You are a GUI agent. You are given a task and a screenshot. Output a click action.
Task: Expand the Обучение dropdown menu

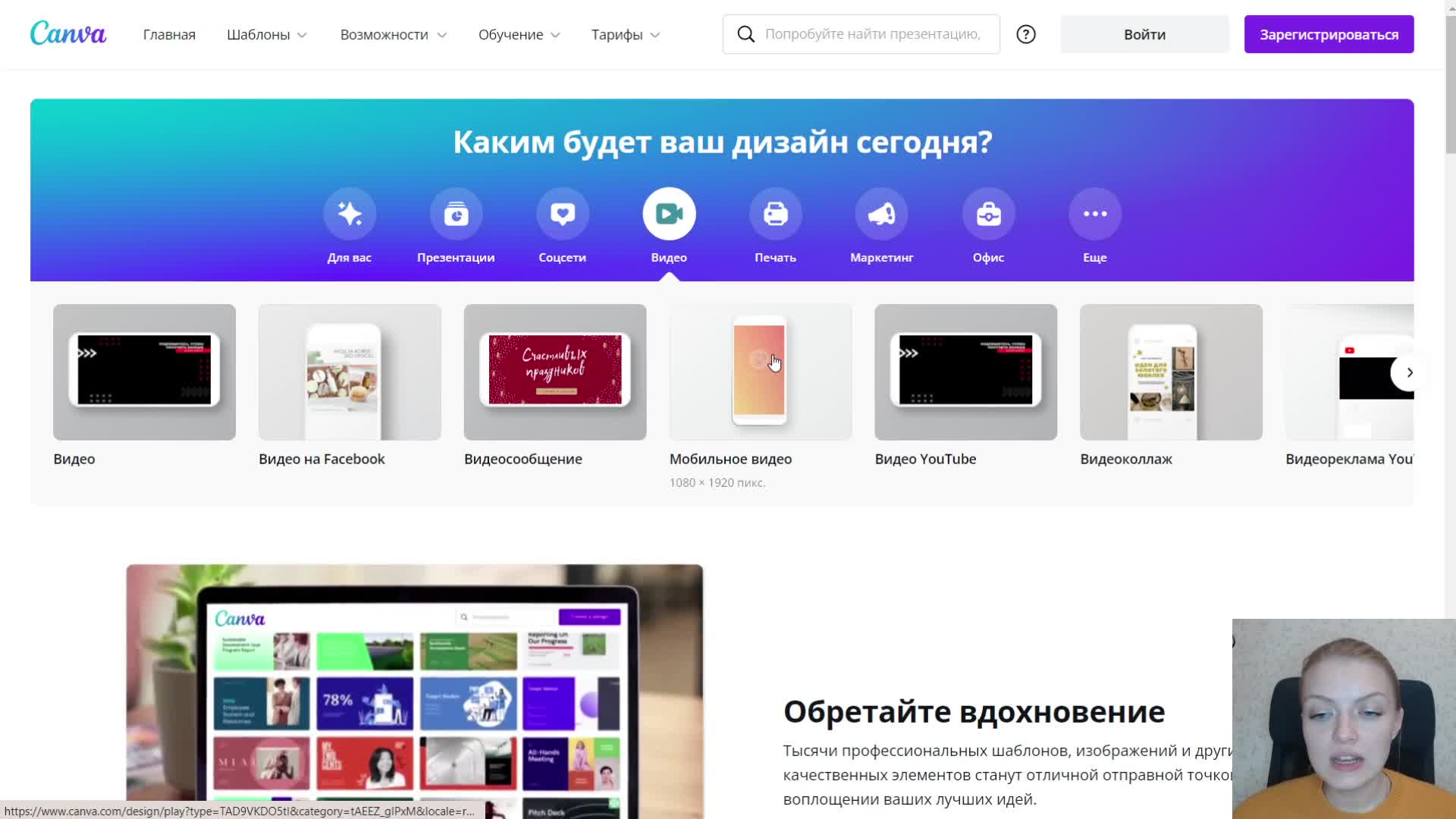pyautogui.click(x=519, y=35)
